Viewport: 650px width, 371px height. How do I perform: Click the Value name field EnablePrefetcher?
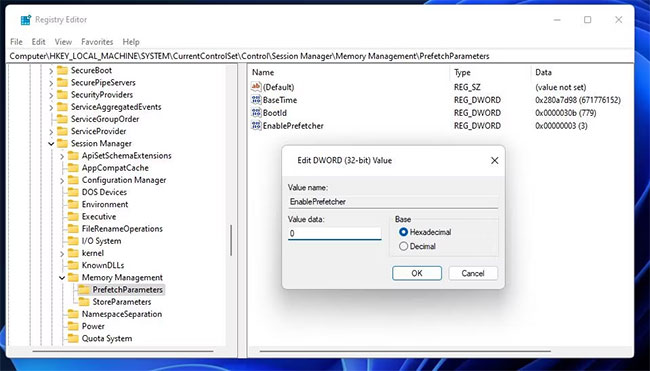pos(393,201)
